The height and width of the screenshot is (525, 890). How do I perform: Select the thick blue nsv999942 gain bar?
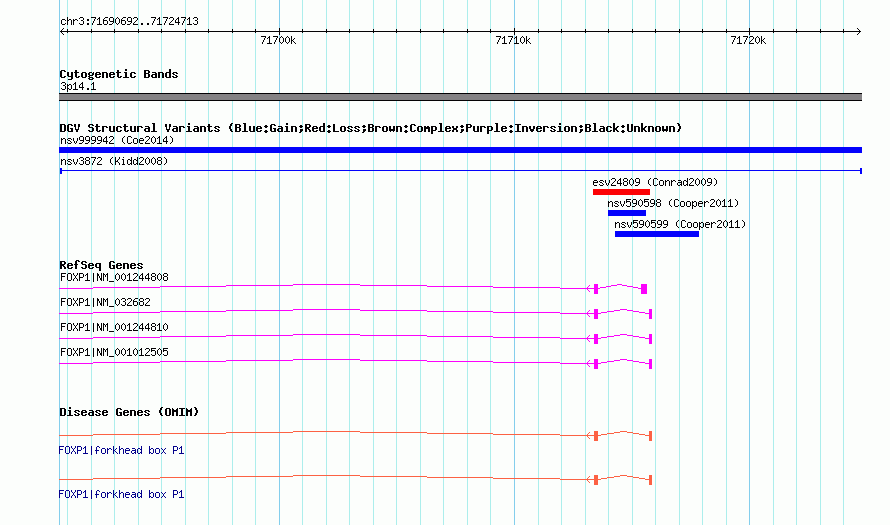click(x=460, y=150)
